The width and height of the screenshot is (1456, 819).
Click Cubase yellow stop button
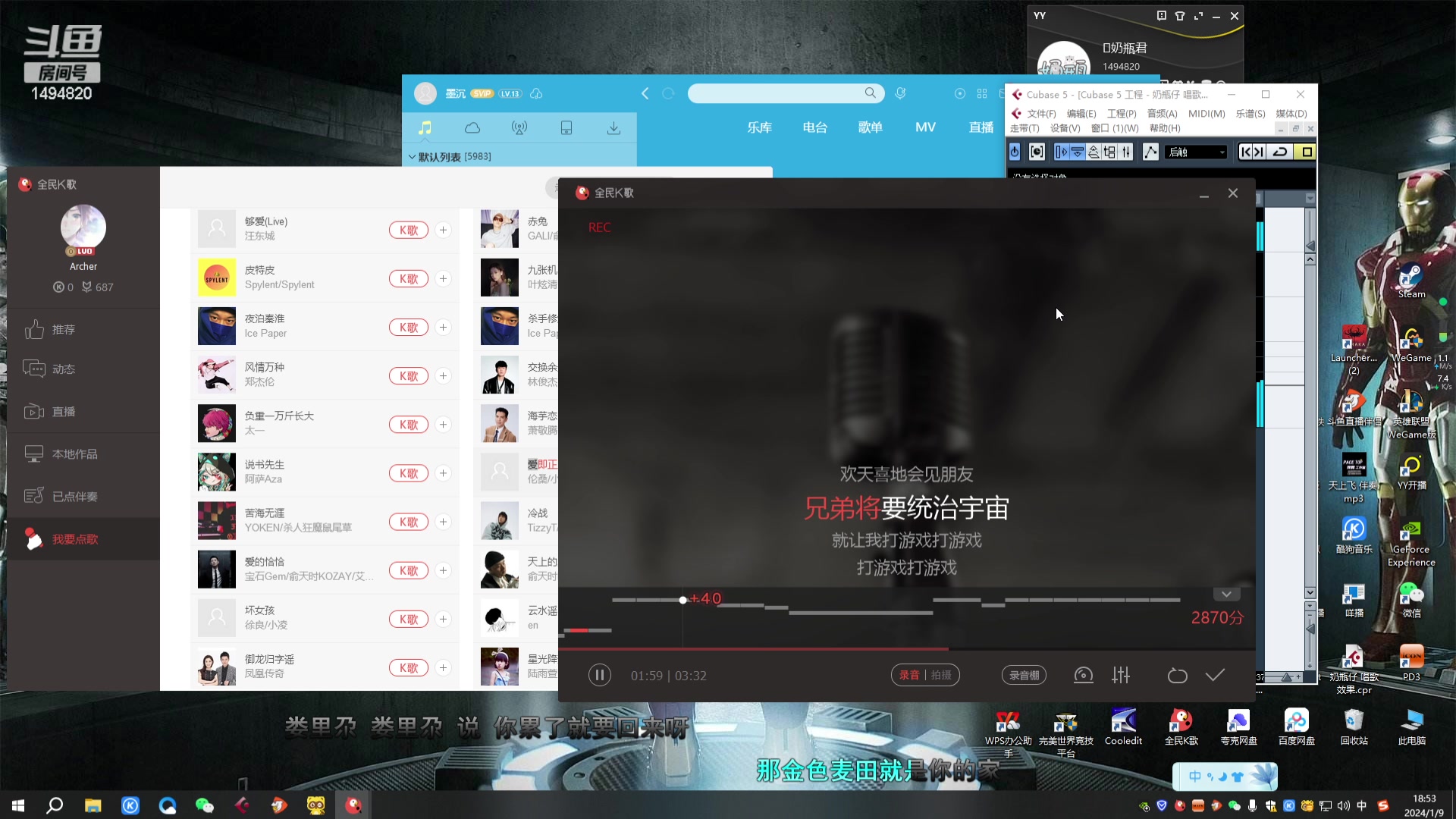tap(1307, 152)
